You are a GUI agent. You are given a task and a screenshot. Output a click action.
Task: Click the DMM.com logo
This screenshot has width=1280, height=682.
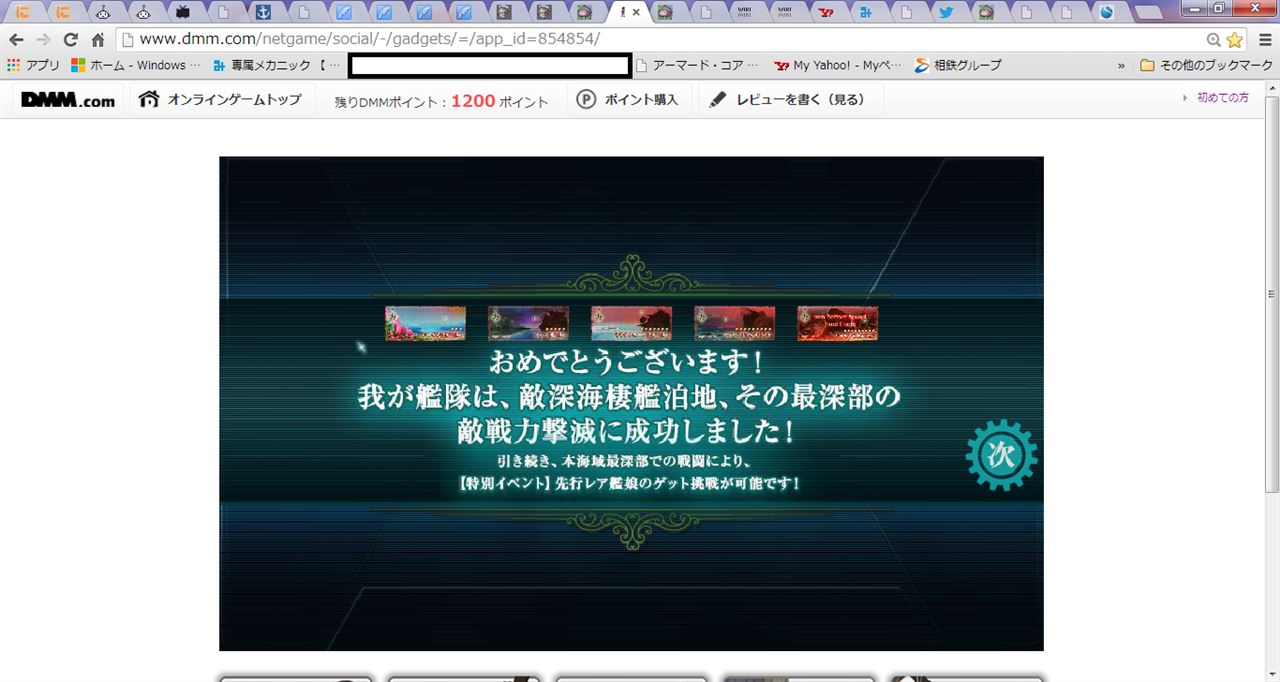(x=68, y=100)
